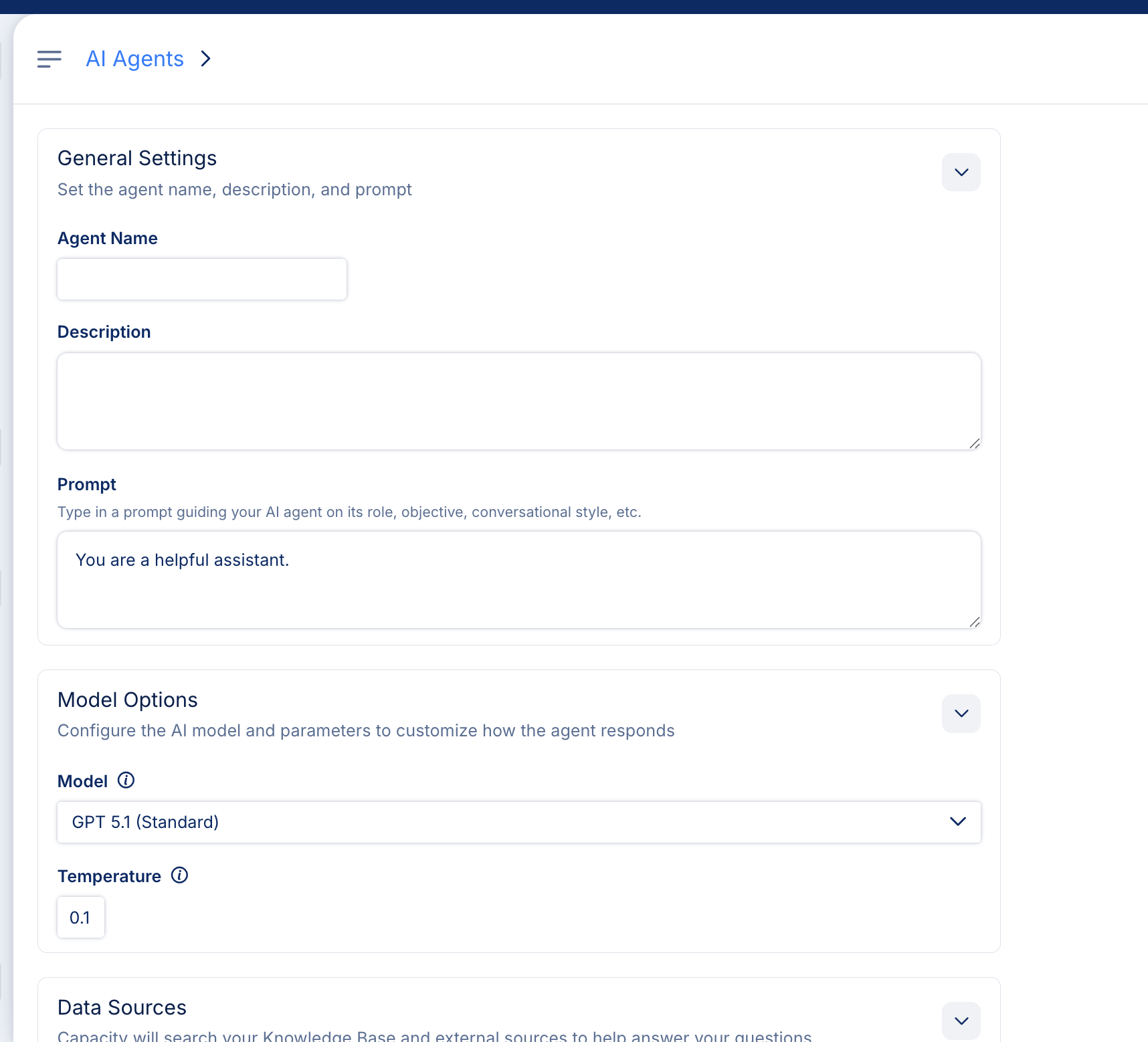Click the Agent Name label
The height and width of the screenshot is (1042, 1148).
[108, 238]
